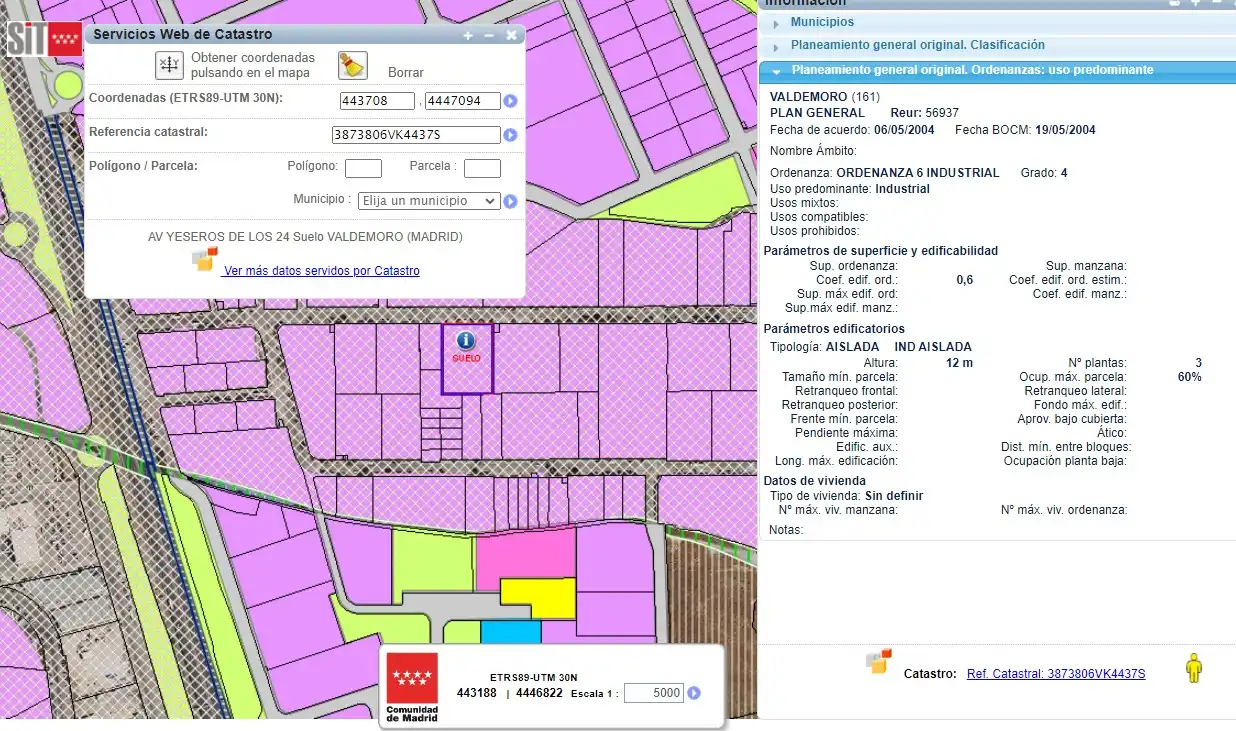
Task: Select the Uso predominante Industrial text
Action: coord(850,189)
